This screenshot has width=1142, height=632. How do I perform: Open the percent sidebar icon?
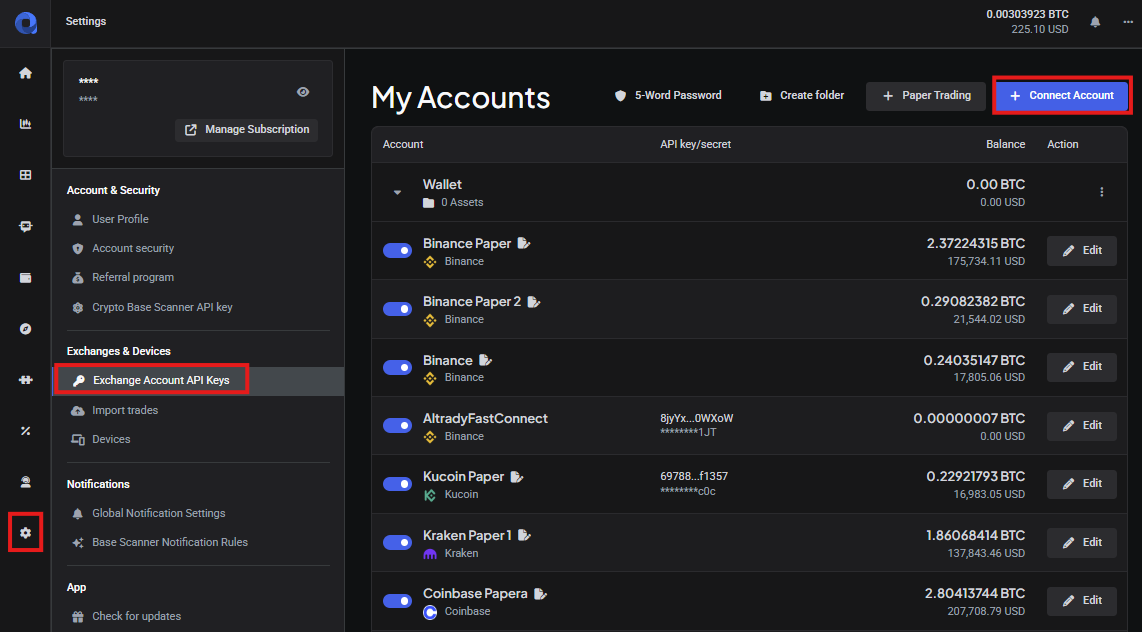click(25, 431)
